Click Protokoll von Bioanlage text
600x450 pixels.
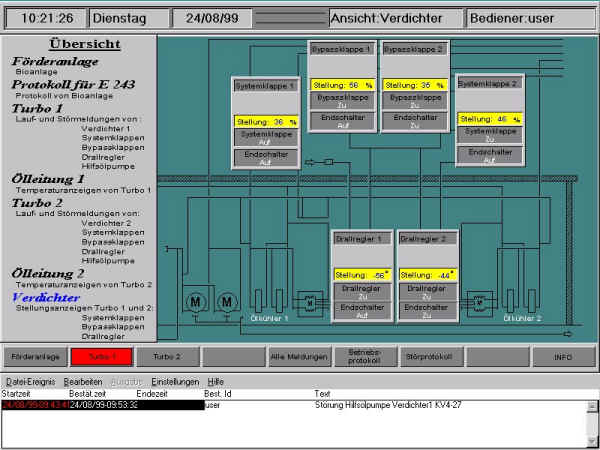point(64,96)
